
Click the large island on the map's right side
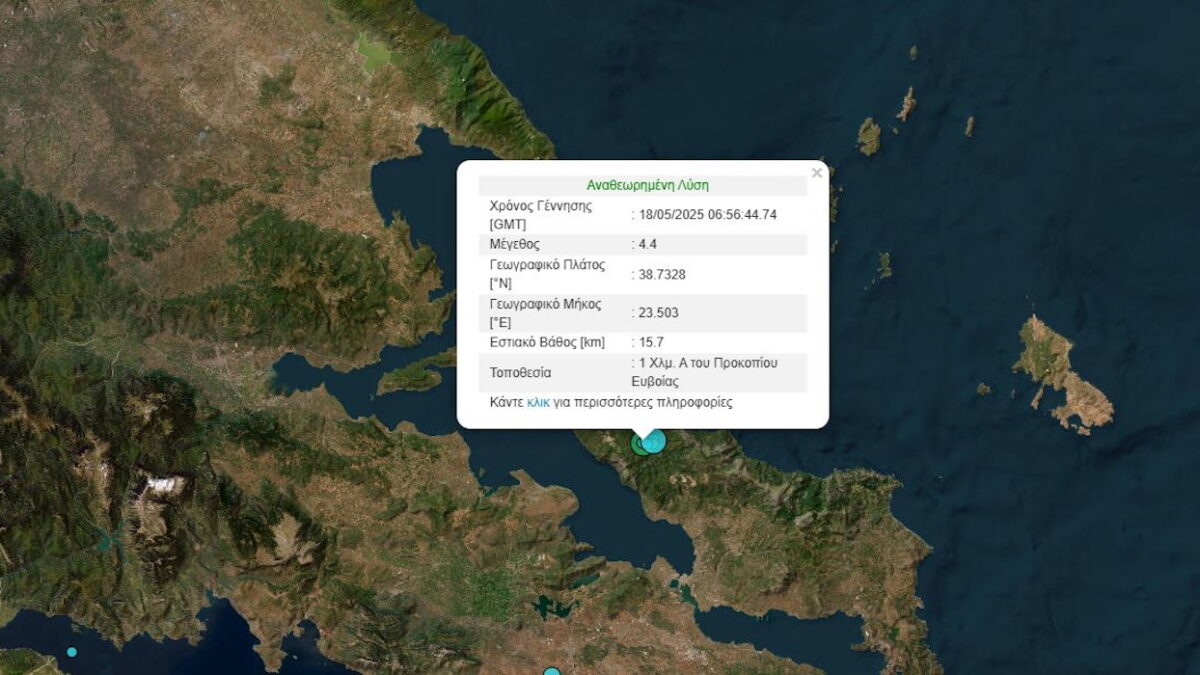[1058, 369]
